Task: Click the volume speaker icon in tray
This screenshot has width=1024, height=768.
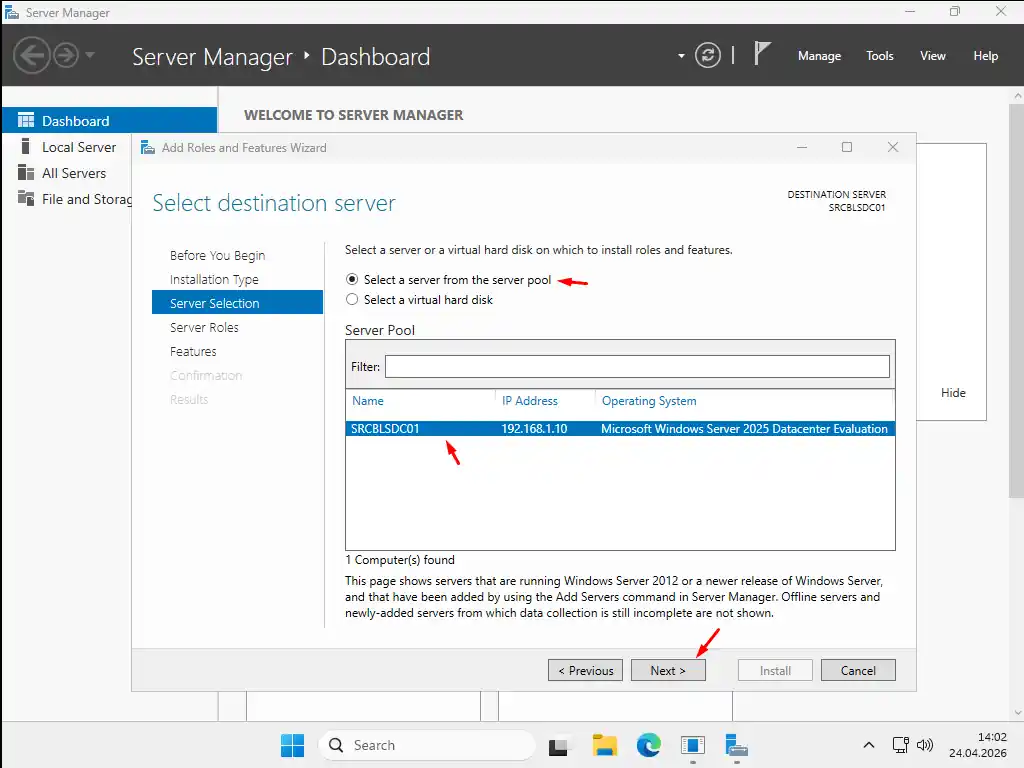Action: coord(925,745)
